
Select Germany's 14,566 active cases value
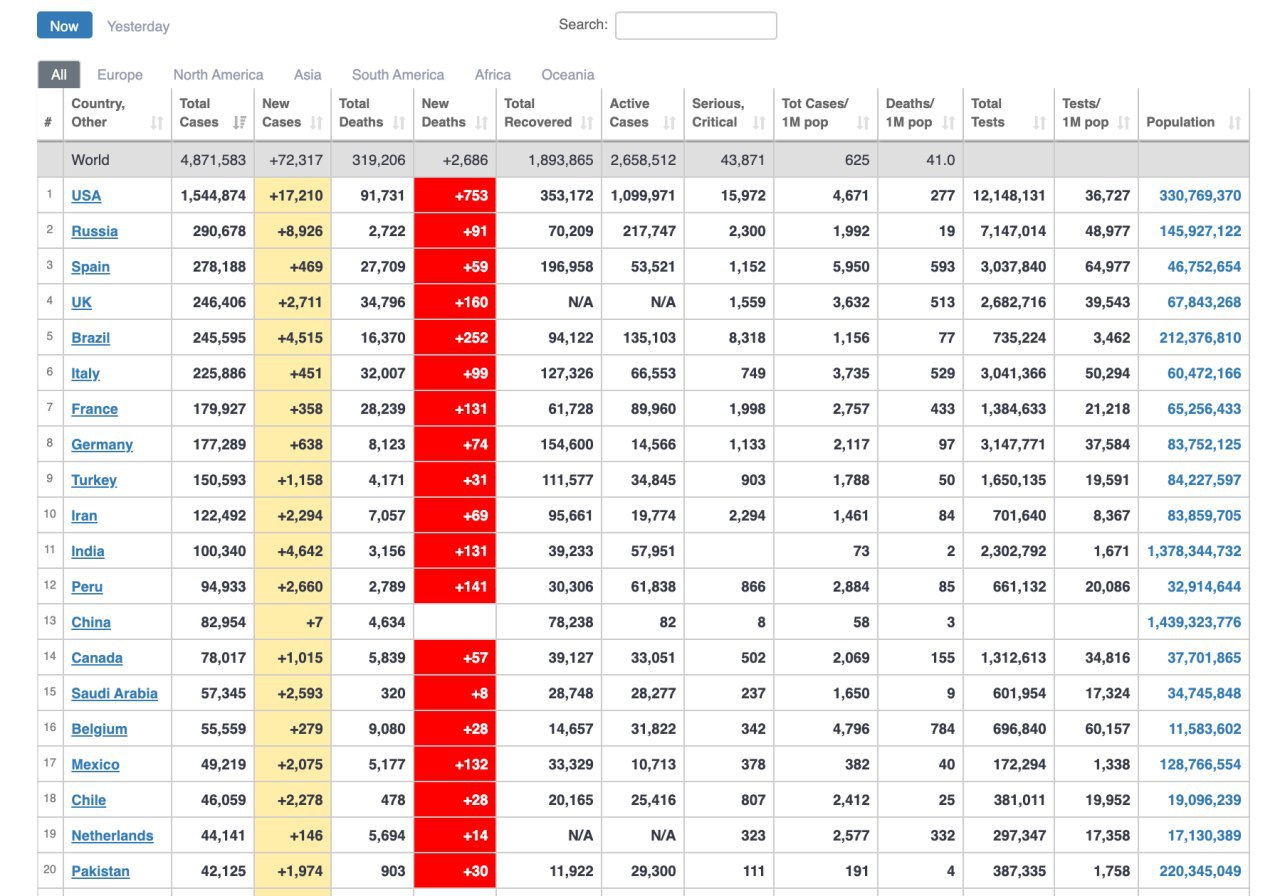pyautogui.click(x=653, y=444)
